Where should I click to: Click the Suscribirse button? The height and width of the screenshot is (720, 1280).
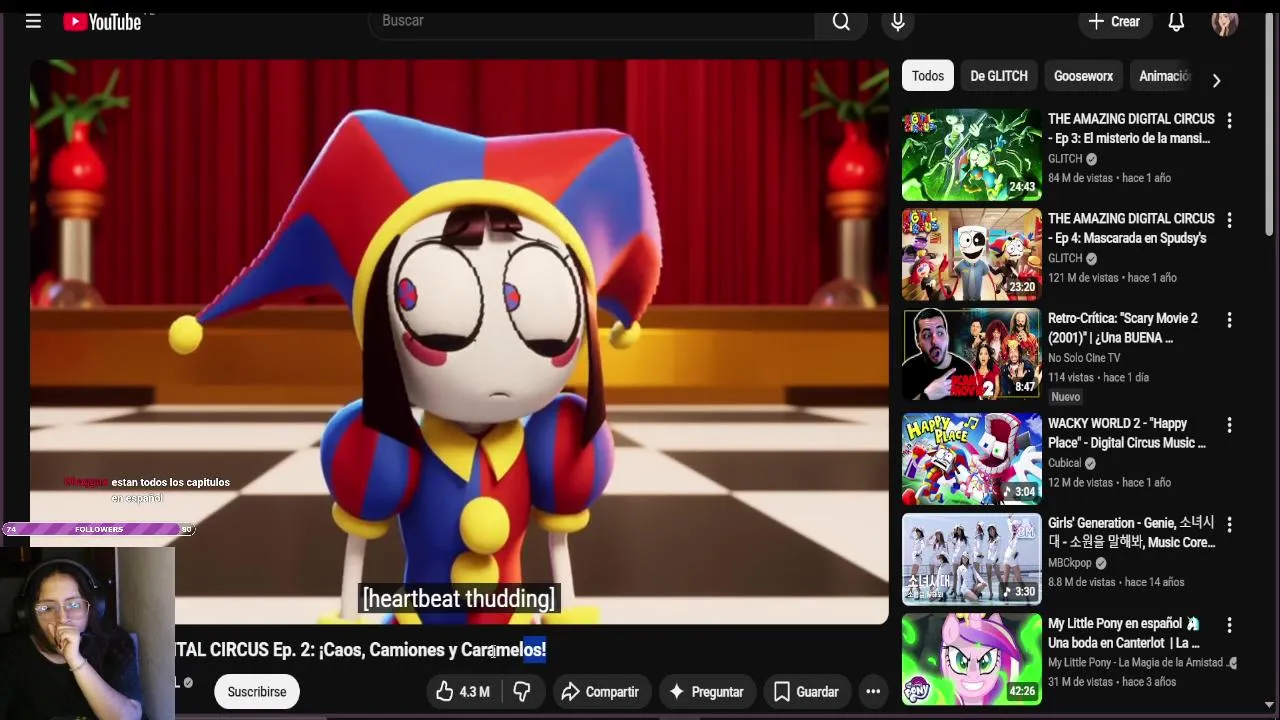[257, 692]
